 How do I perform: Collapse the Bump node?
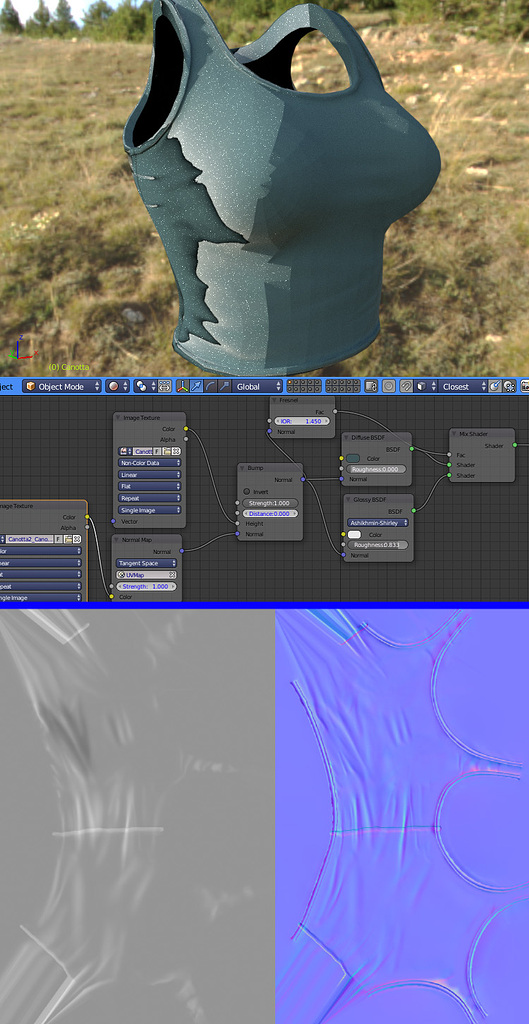[242, 468]
